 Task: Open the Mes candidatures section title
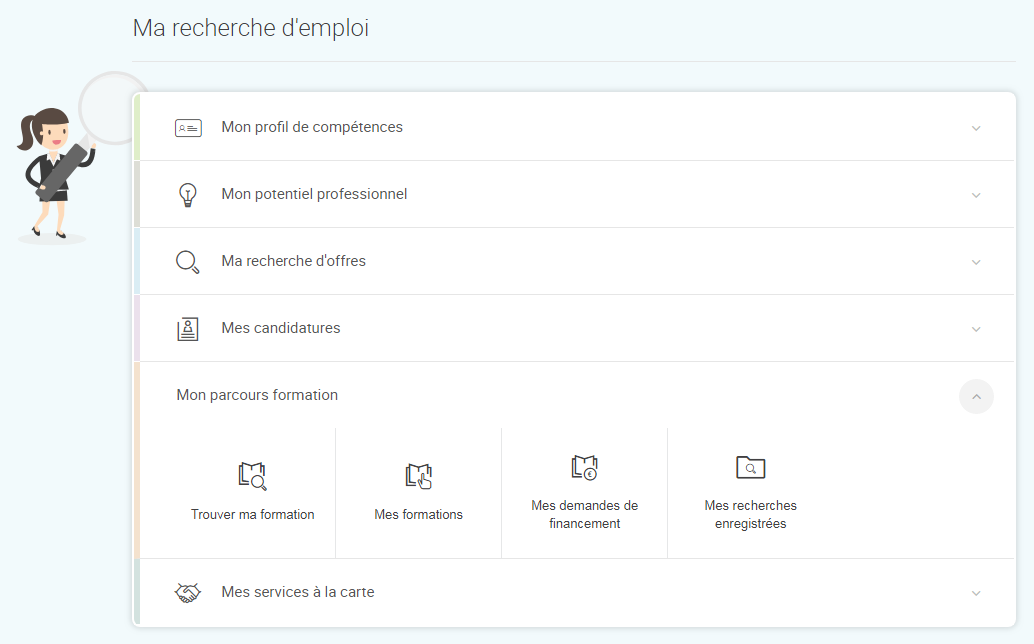click(x=281, y=328)
